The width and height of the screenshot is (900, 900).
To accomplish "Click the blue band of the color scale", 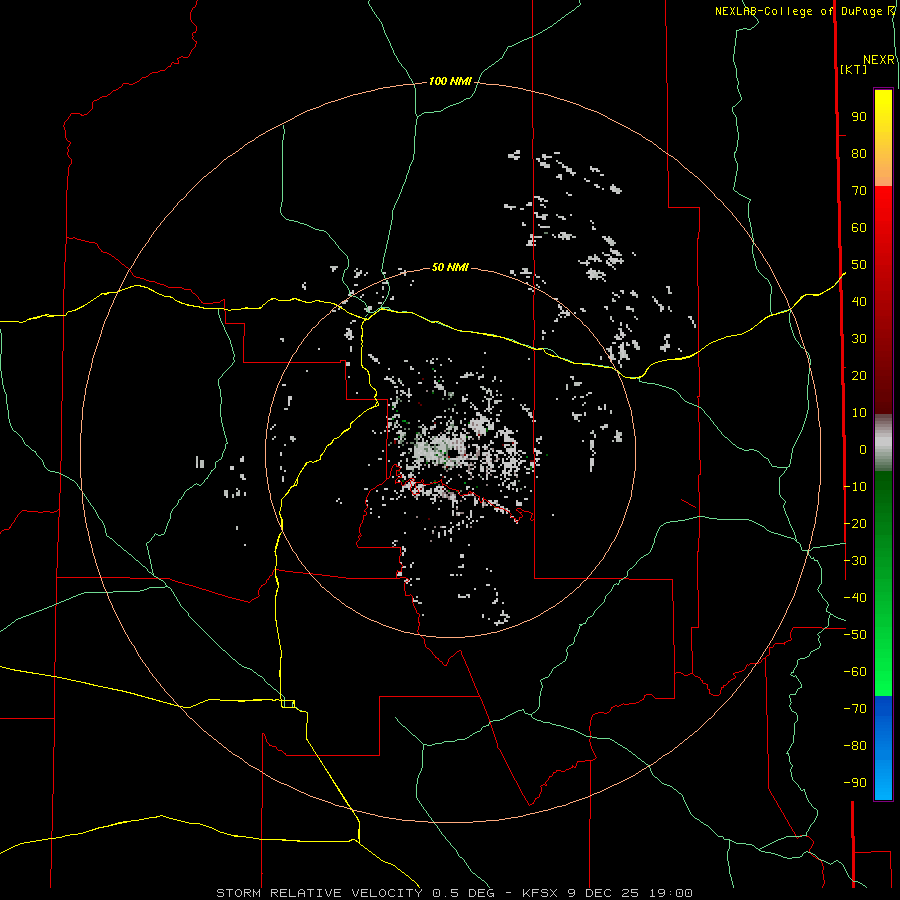I will tap(883, 747).
